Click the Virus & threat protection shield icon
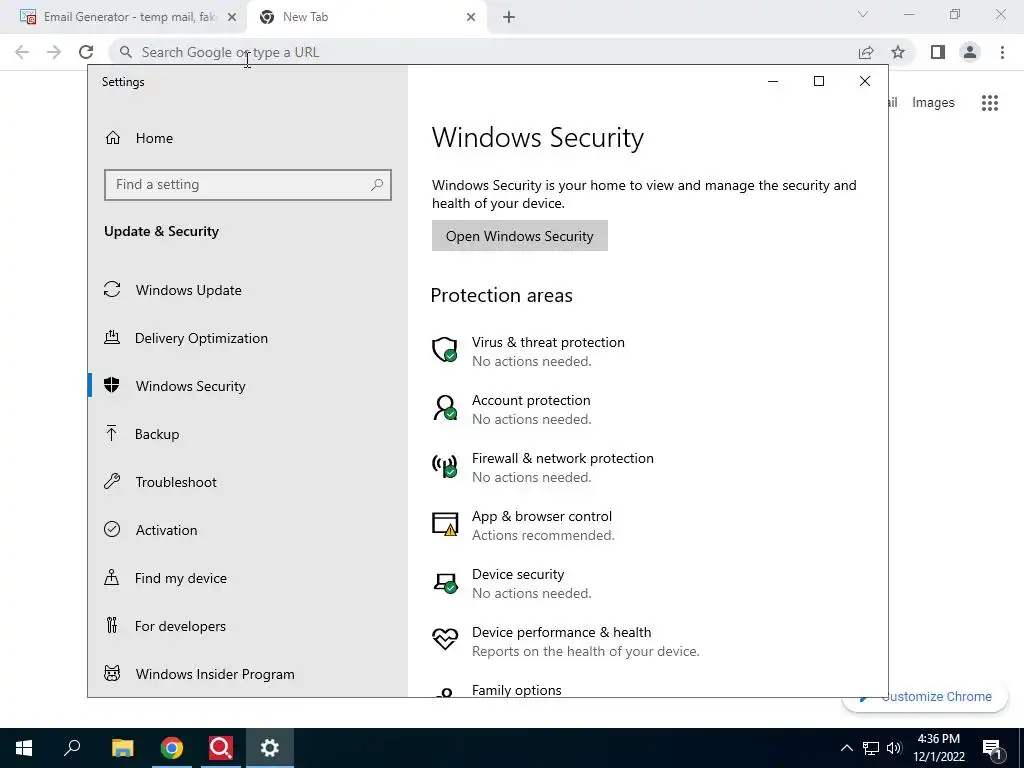The width and height of the screenshot is (1024, 768). tap(445, 349)
